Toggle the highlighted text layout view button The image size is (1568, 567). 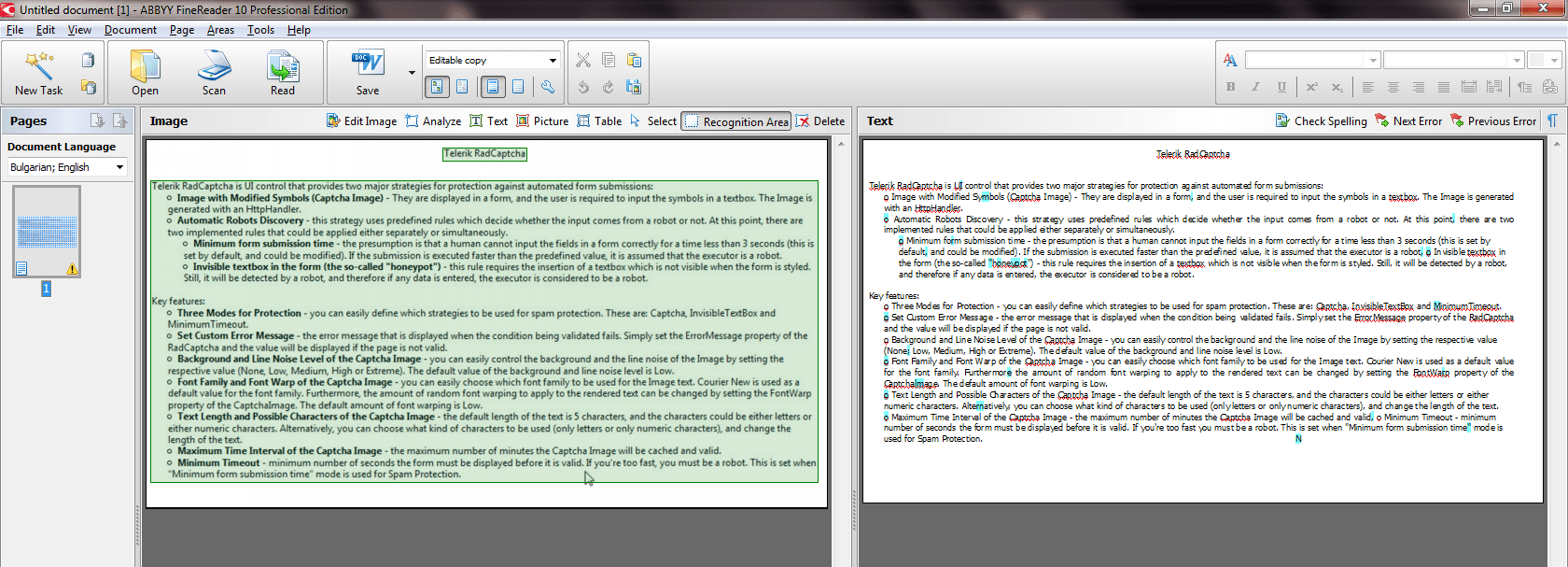[493, 87]
